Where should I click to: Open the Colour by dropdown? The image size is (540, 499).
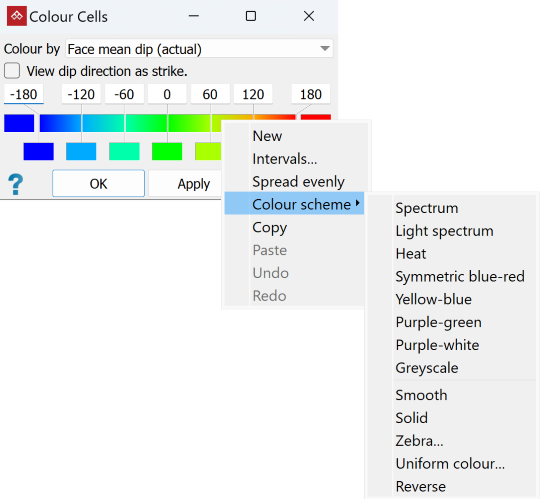tap(199, 49)
